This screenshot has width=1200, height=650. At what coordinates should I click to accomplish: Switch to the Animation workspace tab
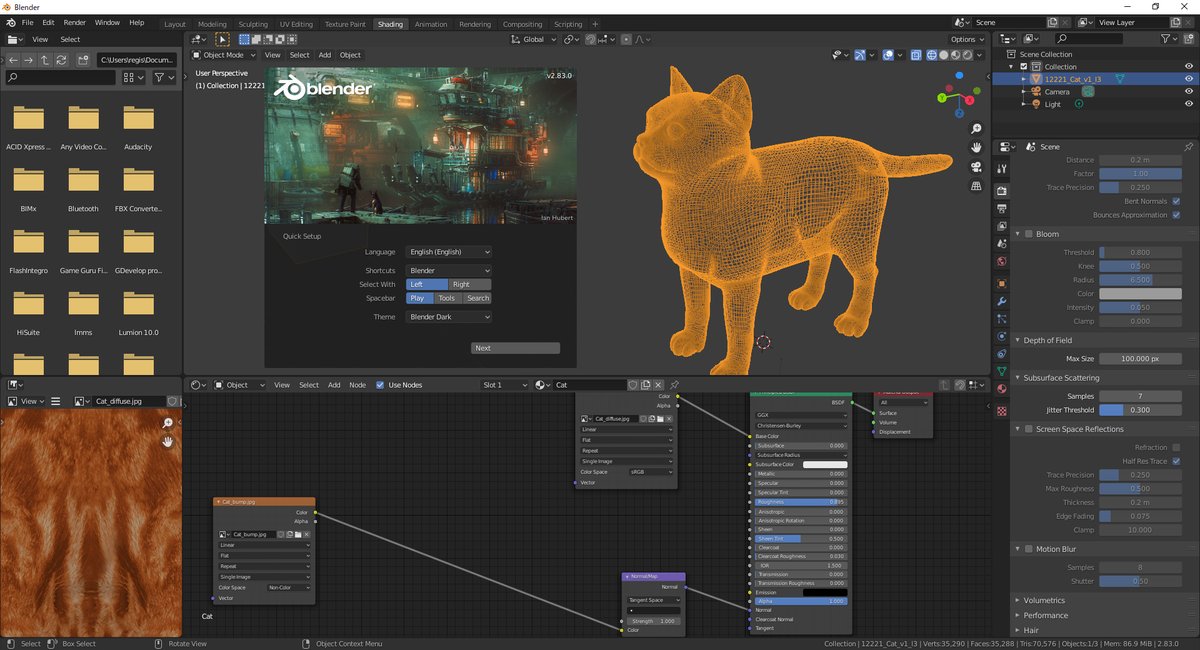point(430,23)
